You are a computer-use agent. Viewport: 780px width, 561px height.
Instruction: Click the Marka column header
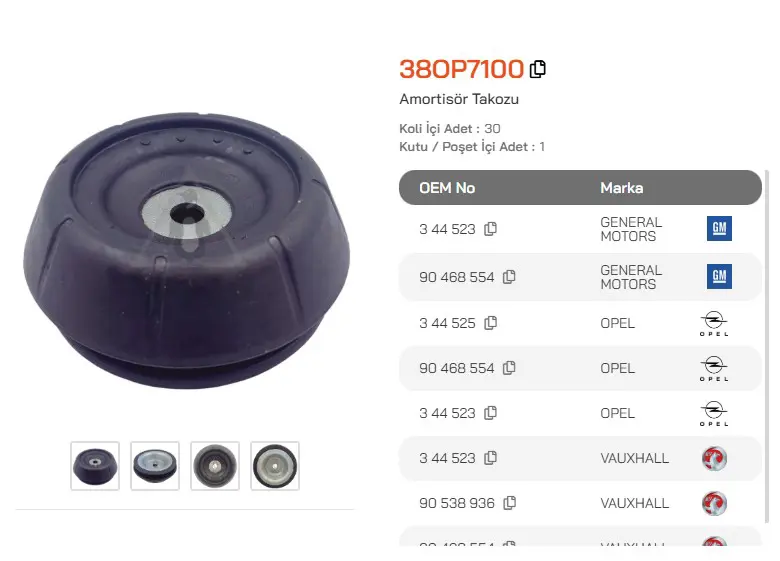621,188
